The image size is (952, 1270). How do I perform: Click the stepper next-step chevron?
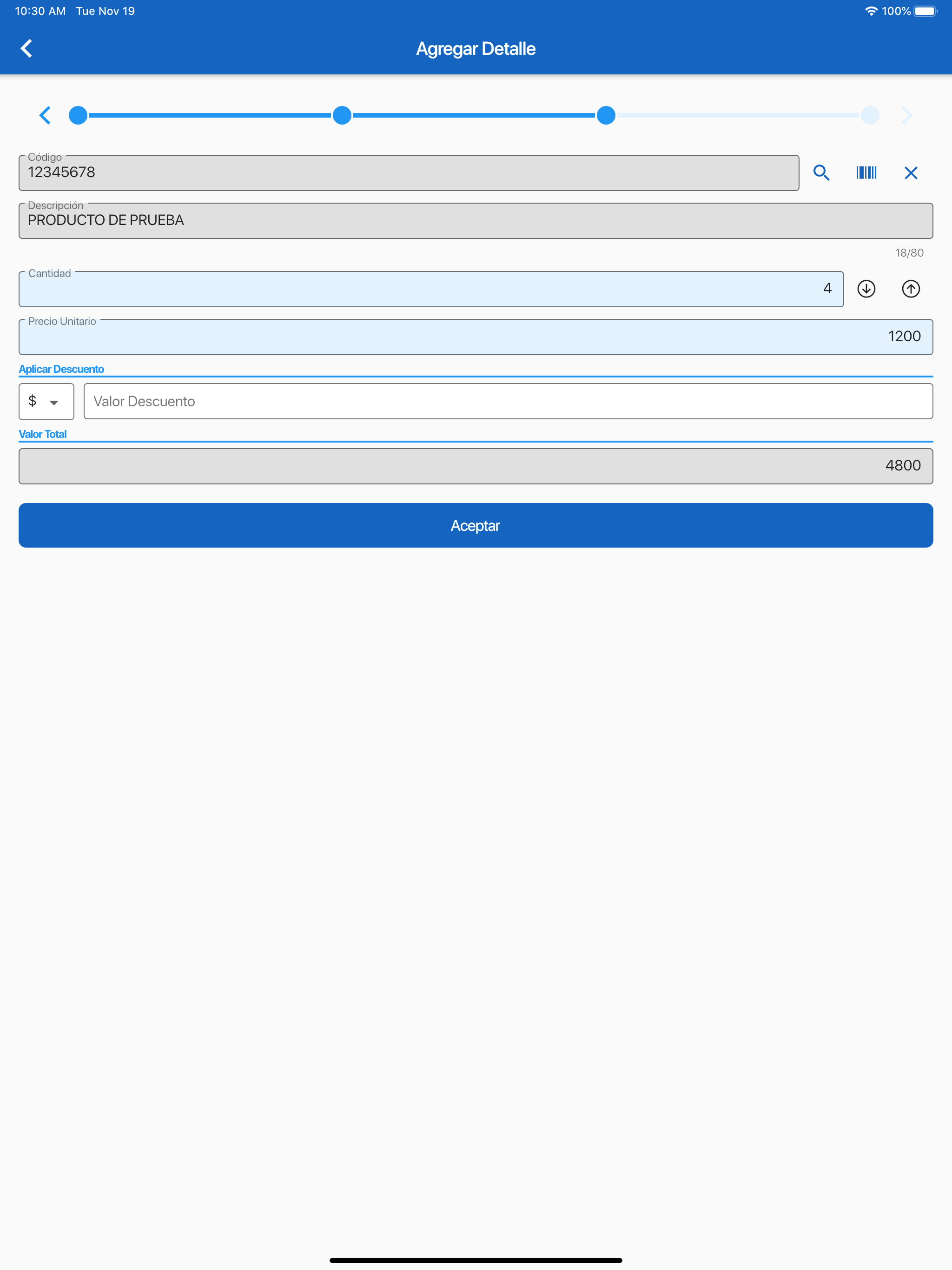tap(906, 115)
